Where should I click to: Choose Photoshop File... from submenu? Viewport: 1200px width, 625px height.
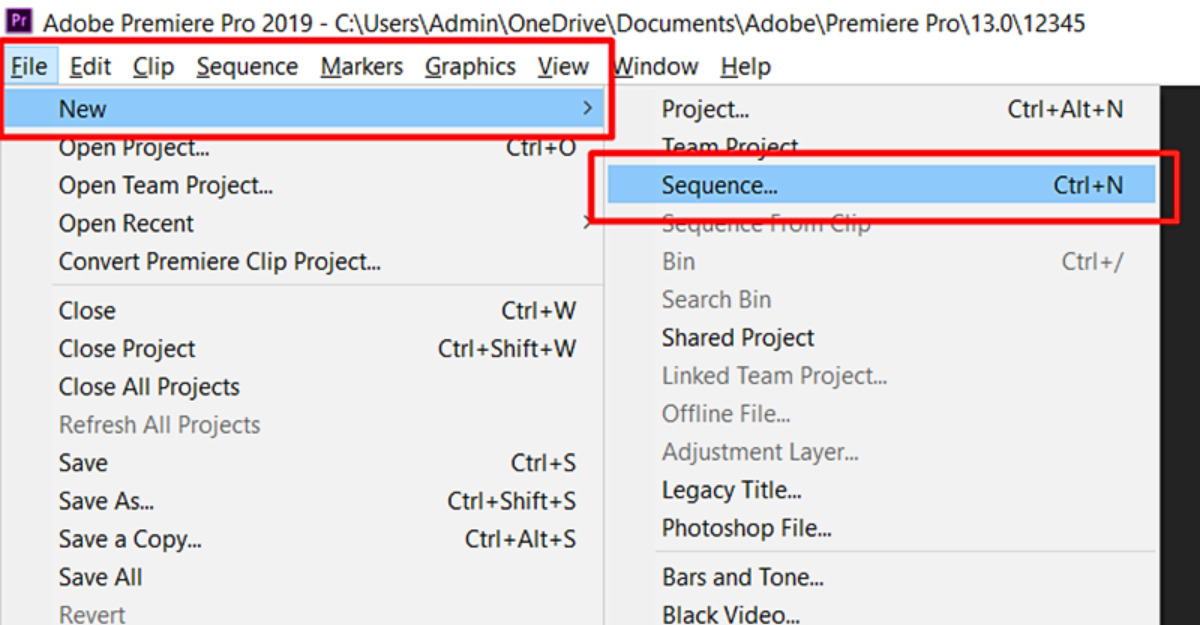(x=746, y=528)
